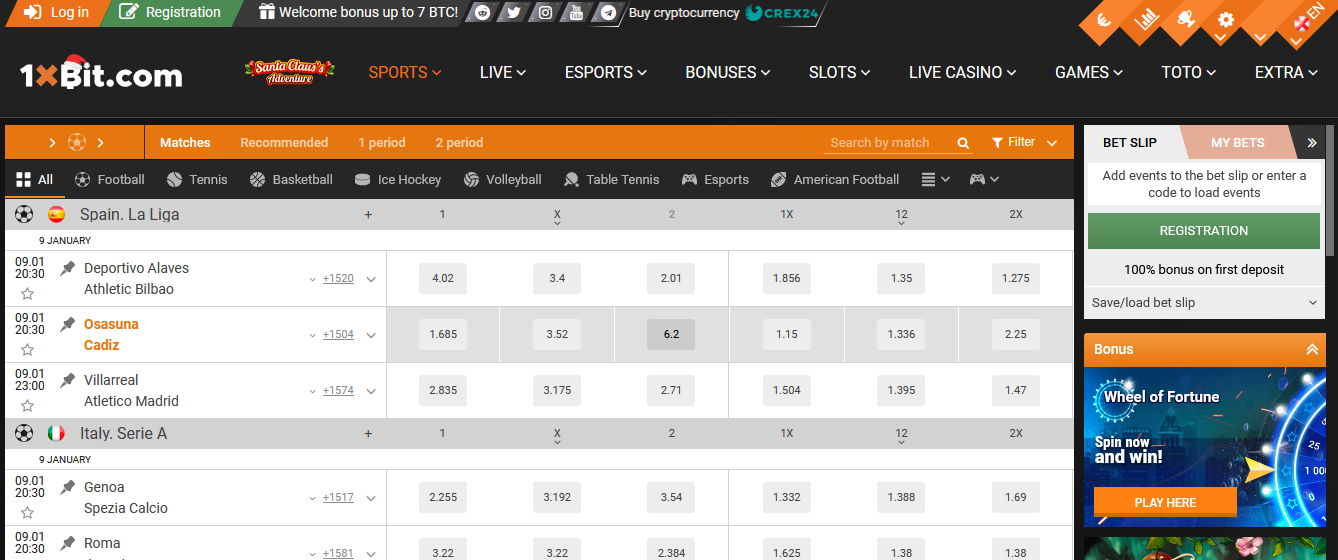Open the LIVE dropdown menu

coord(503,72)
